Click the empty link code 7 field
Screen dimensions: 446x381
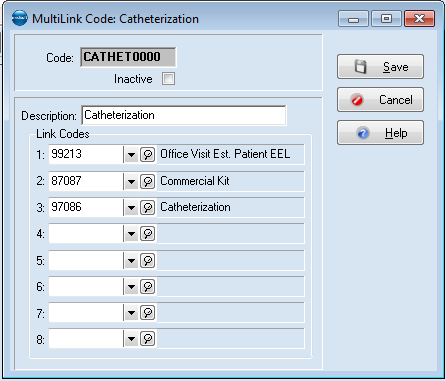click(86, 313)
